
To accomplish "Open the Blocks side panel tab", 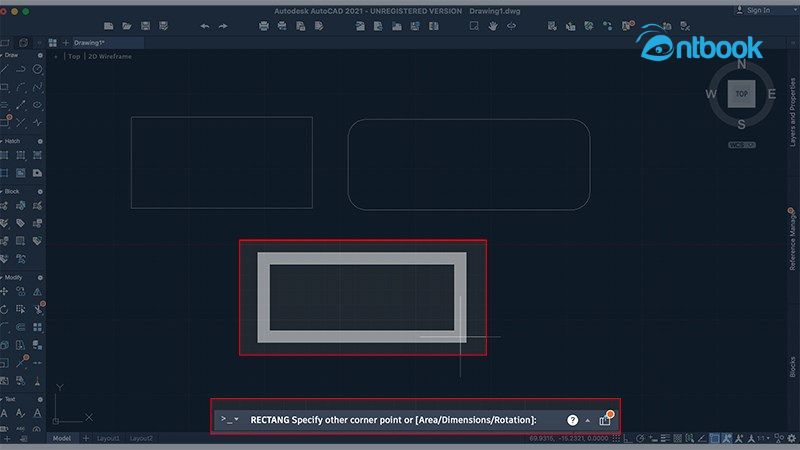I will (792, 367).
